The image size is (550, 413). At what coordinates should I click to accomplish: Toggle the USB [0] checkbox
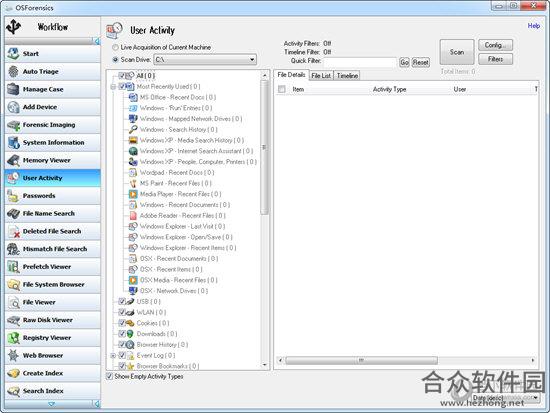[122, 301]
